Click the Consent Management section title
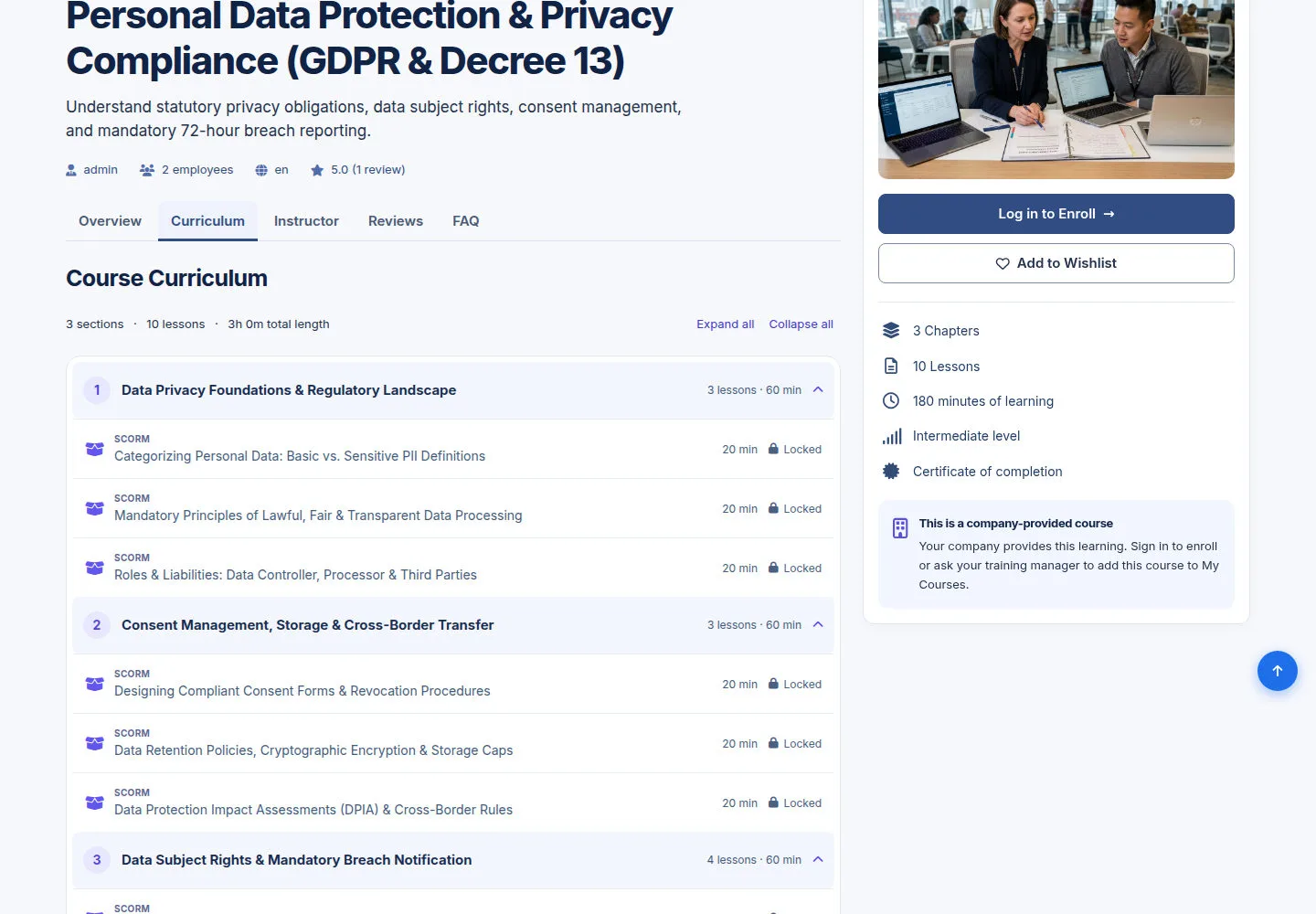 pos(308,625)
